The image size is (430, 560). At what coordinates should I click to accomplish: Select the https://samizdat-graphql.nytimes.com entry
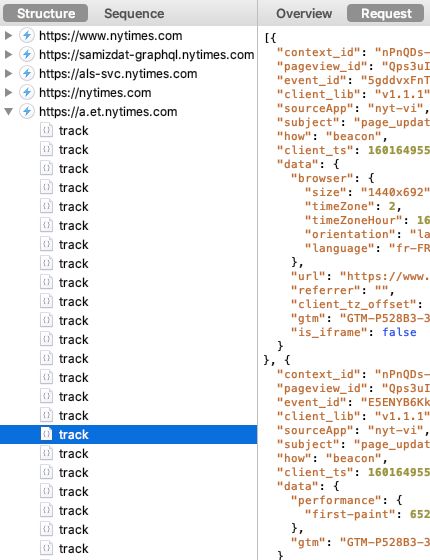(x=146, y=55)
